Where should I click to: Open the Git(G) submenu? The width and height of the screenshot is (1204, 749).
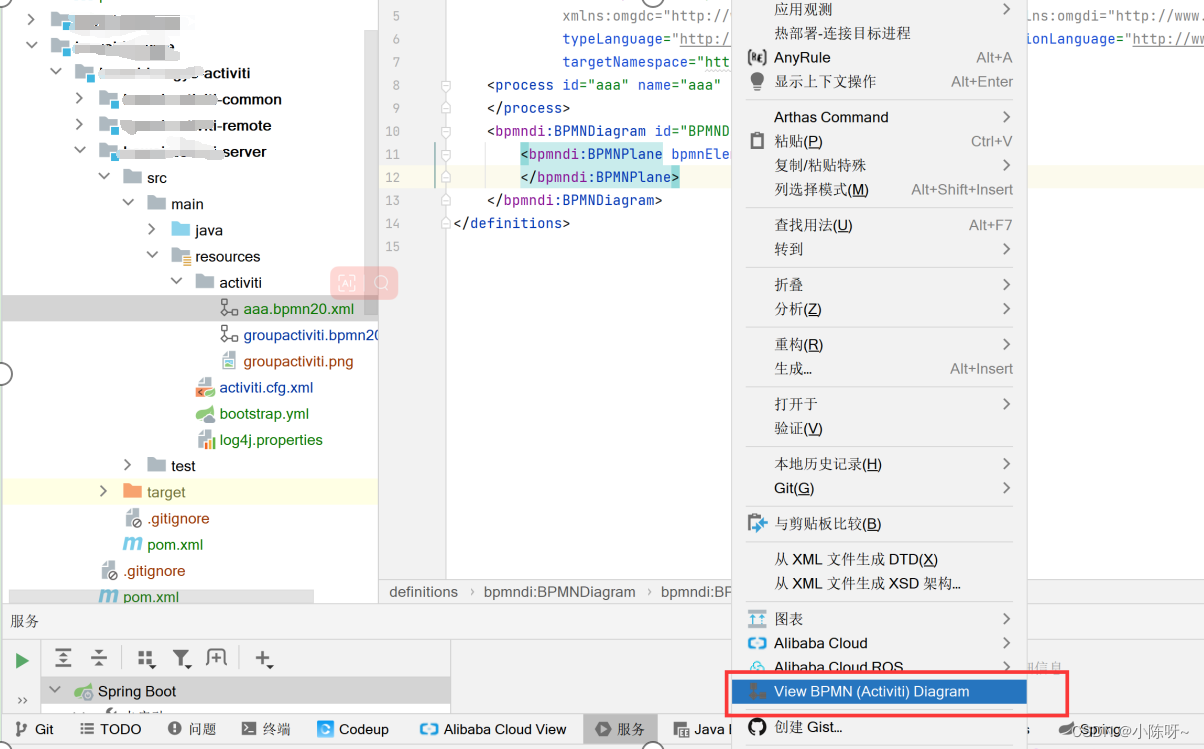coord(879,488)
